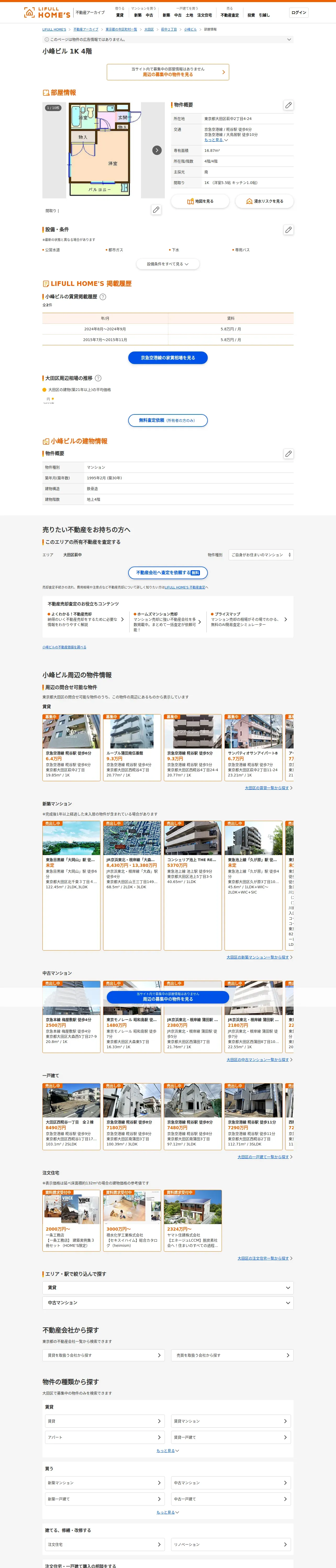Open コンシェリア池上 THE RE... listing photo

(193, 838)
